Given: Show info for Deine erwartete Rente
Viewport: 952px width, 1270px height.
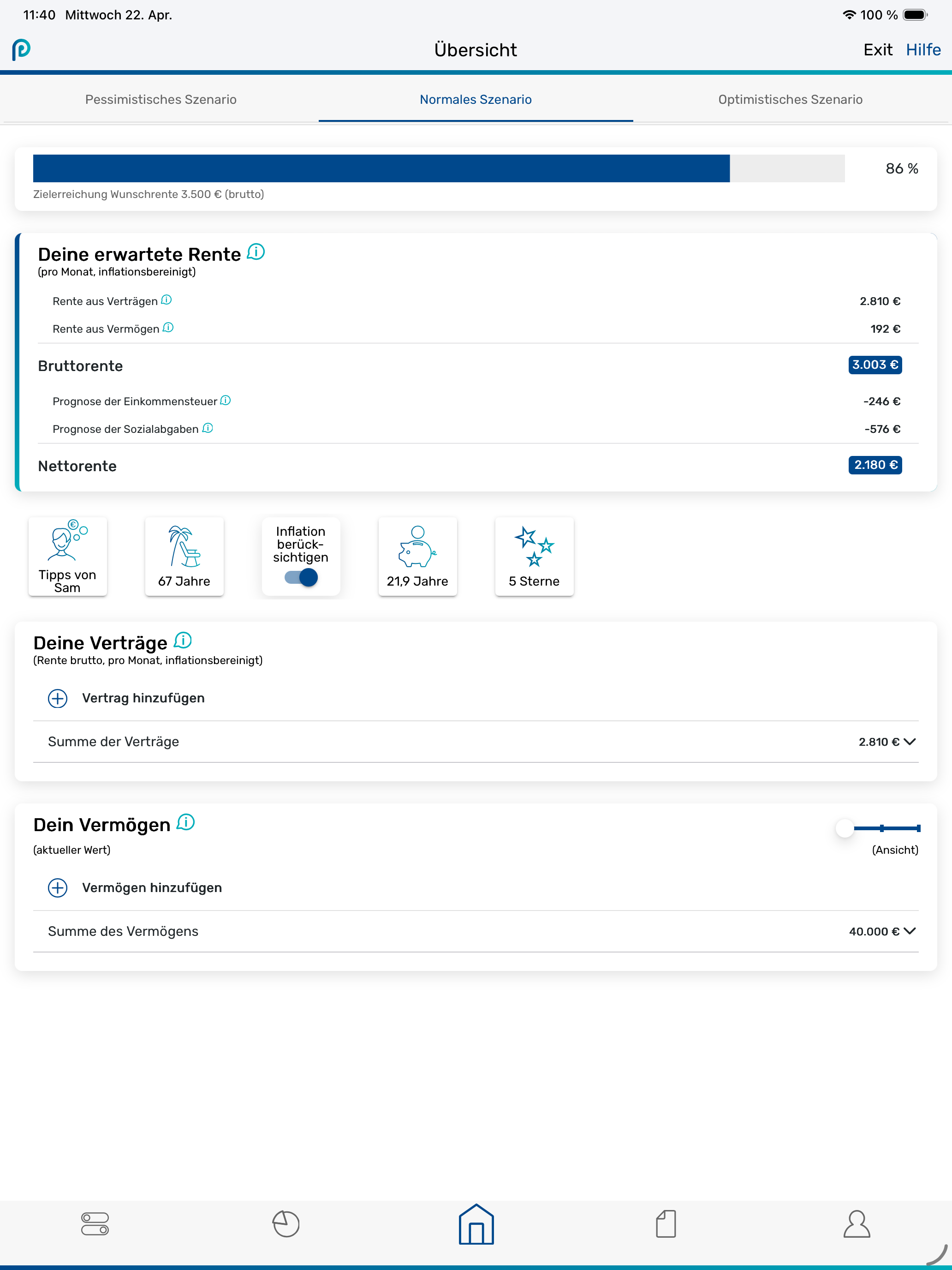Looking at the screenshot, I should [x=256, y=252].
